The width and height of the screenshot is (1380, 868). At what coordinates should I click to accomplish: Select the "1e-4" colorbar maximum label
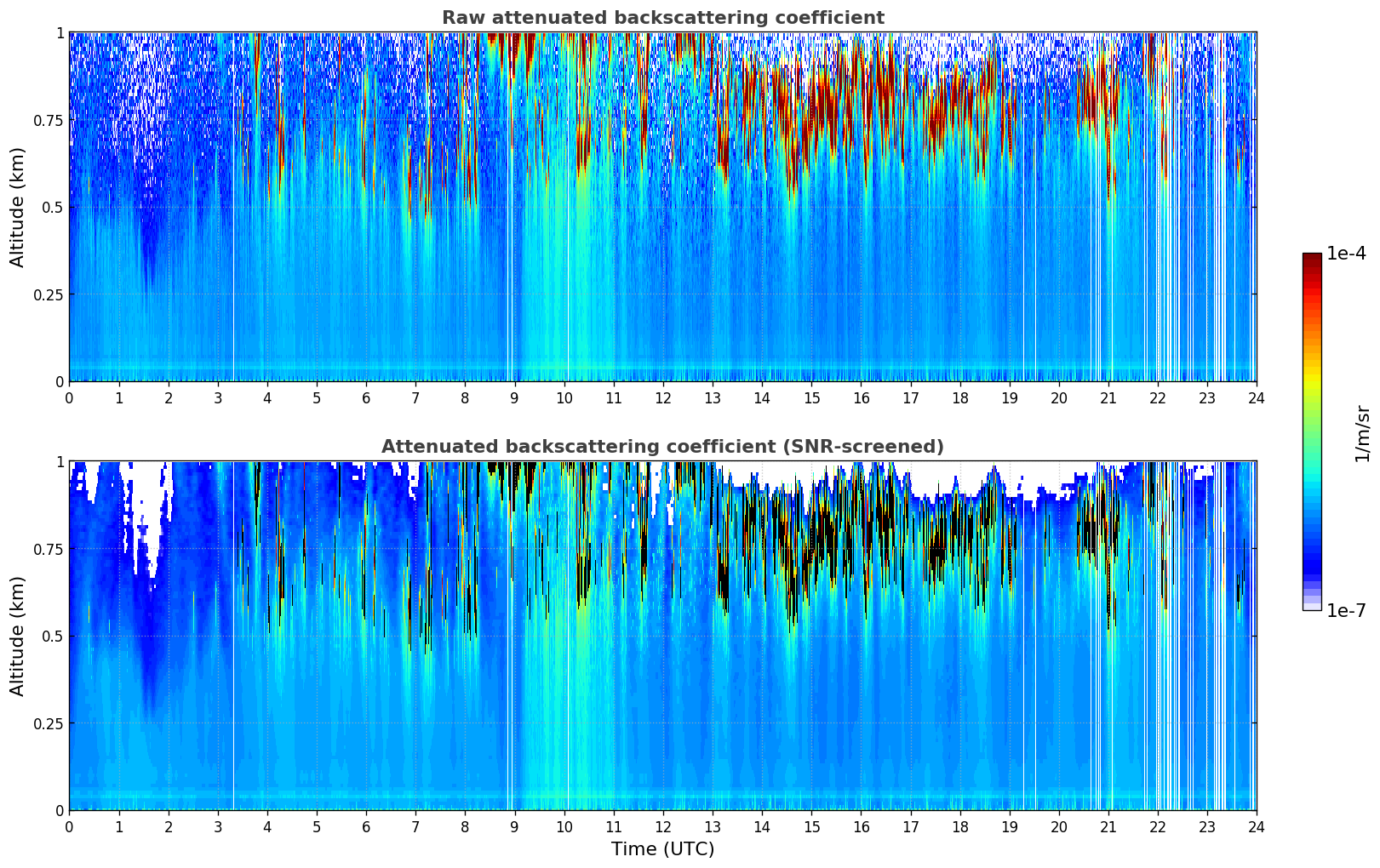[x=1346, y=254]
